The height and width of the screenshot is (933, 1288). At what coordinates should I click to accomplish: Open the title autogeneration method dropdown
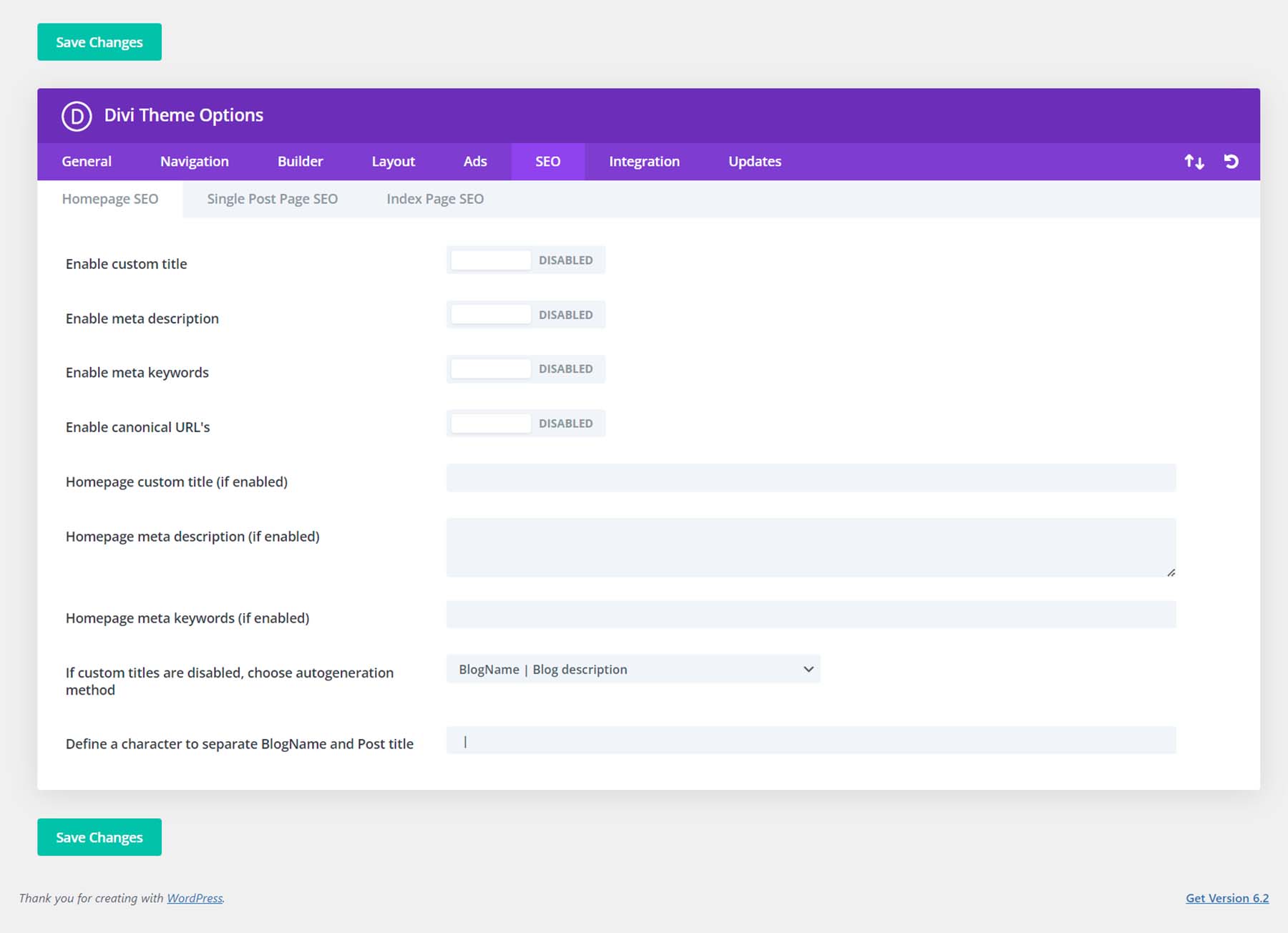(633, 668)
